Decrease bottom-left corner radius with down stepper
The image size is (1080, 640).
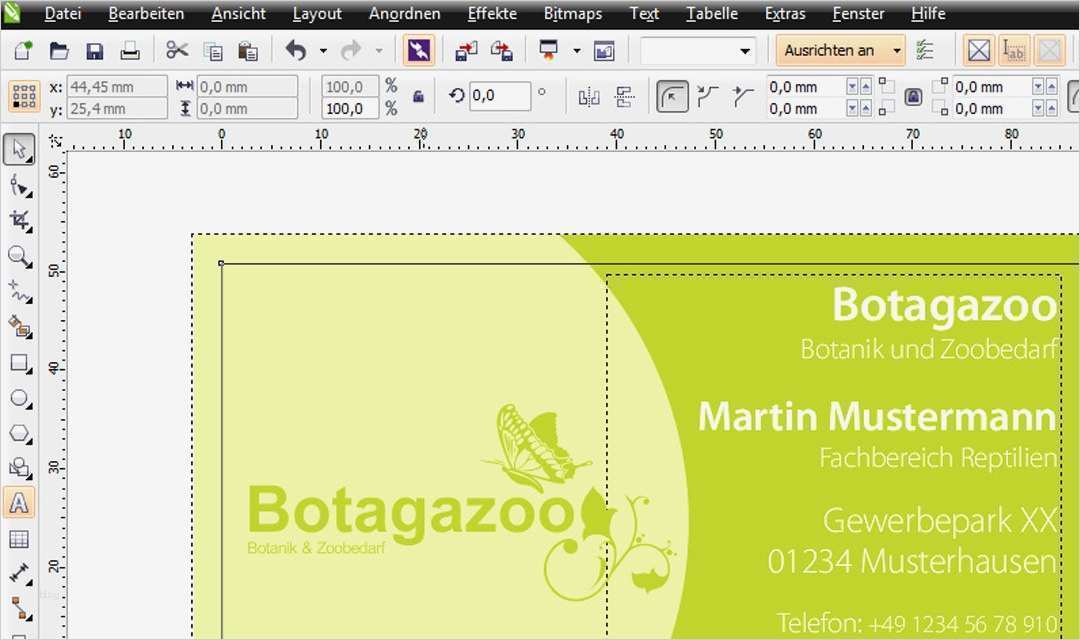(x=853, y=109)
